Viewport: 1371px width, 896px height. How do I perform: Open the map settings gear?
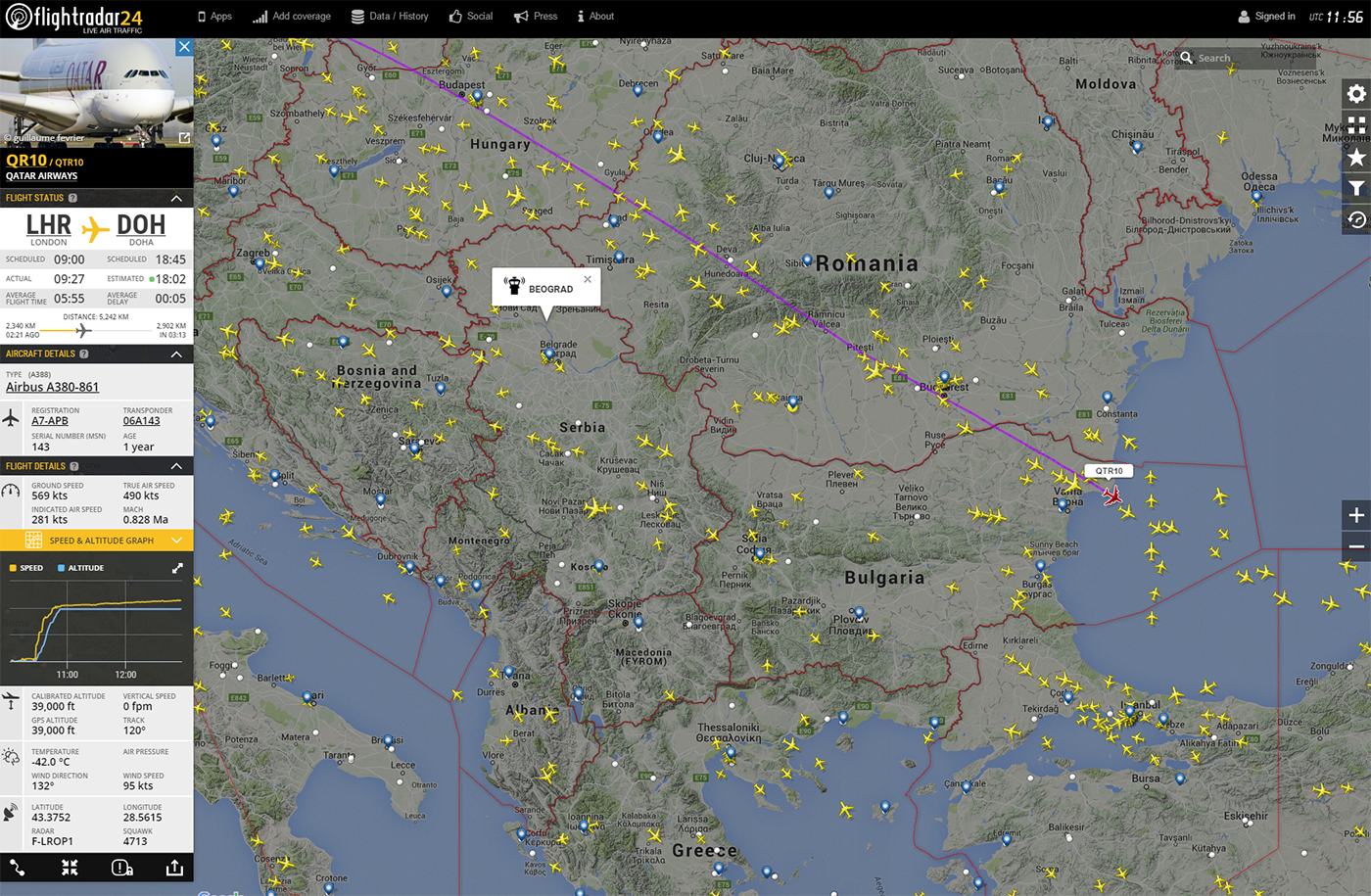[1356, 94]
